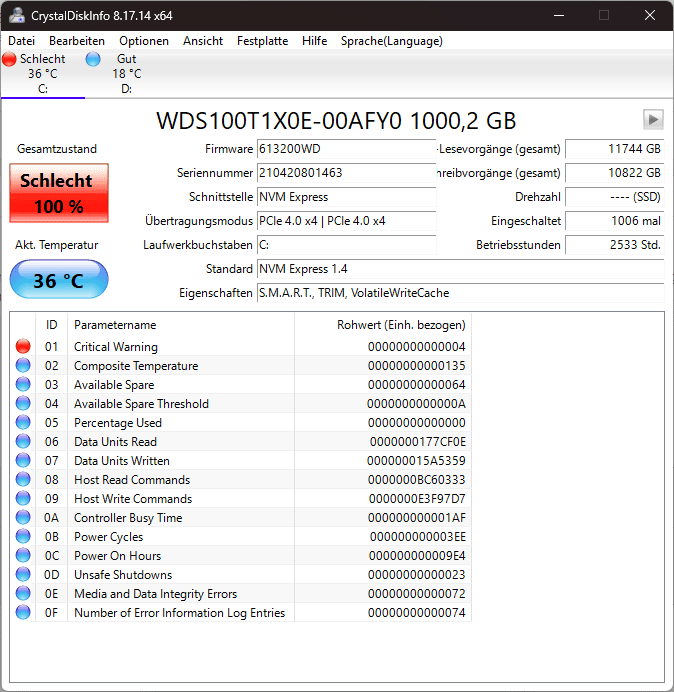Click the Lesevorgänge value 11744 GB
Screen dimensions: 674x692
point(614,149)
